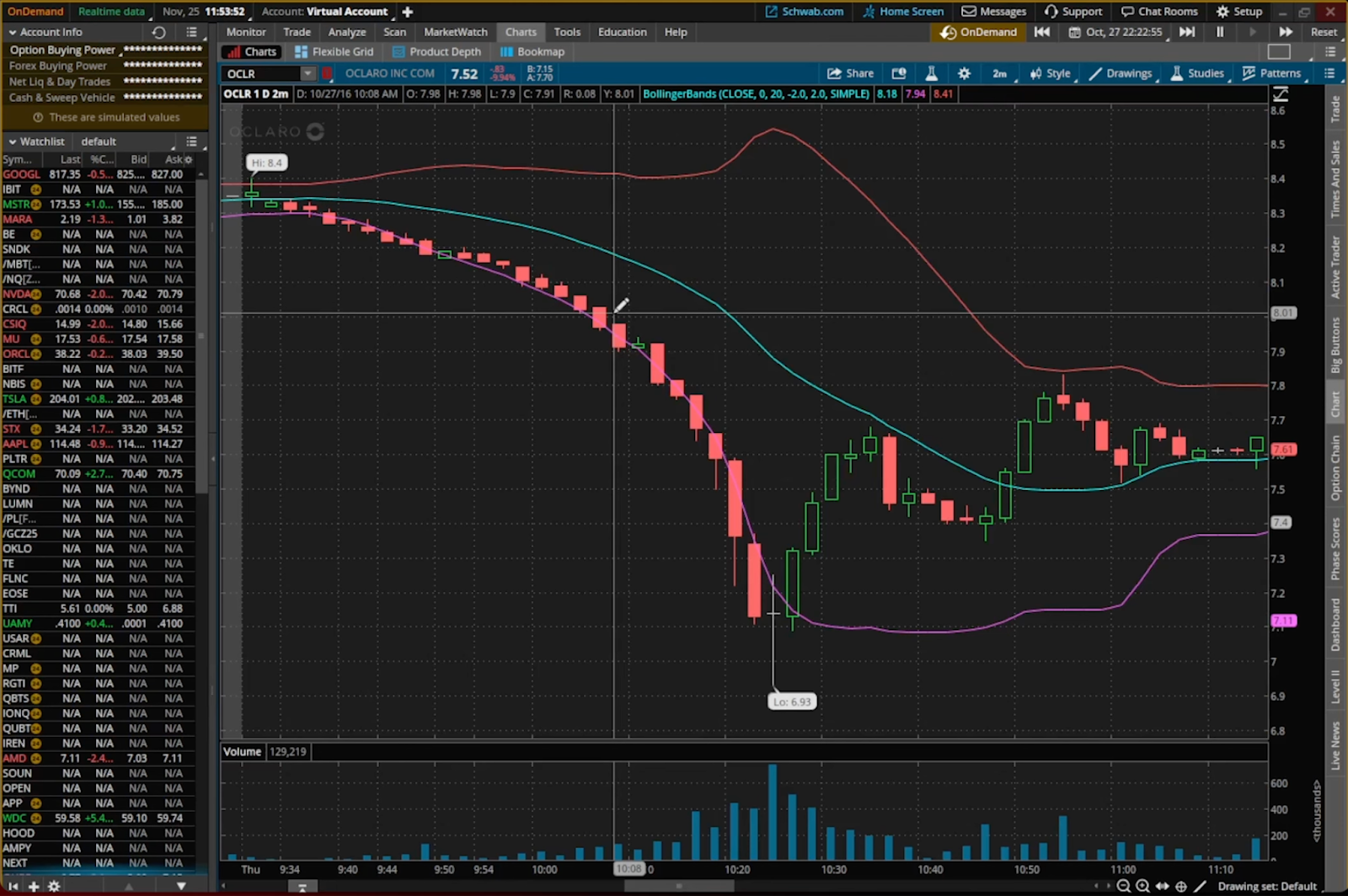
Task: Open Messages
Action: point(994,12)
